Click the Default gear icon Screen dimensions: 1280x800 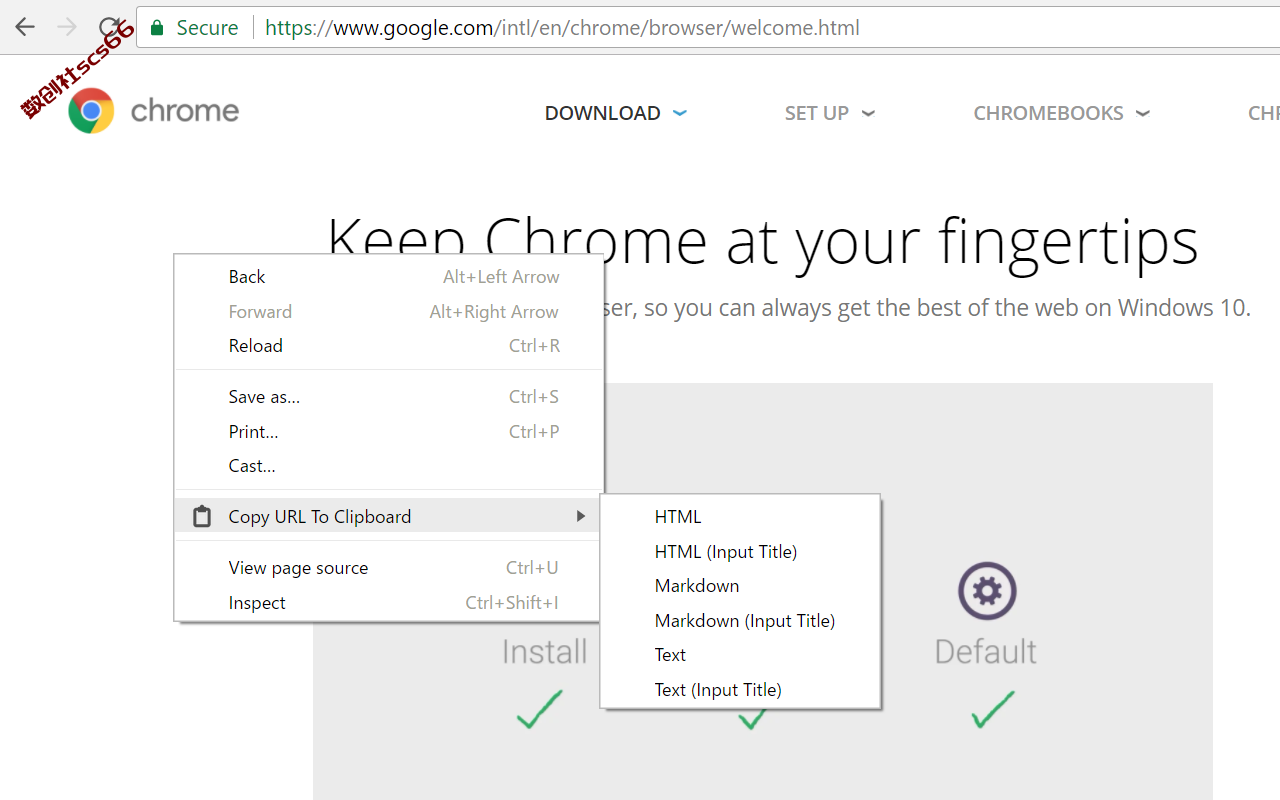[987, 591]
